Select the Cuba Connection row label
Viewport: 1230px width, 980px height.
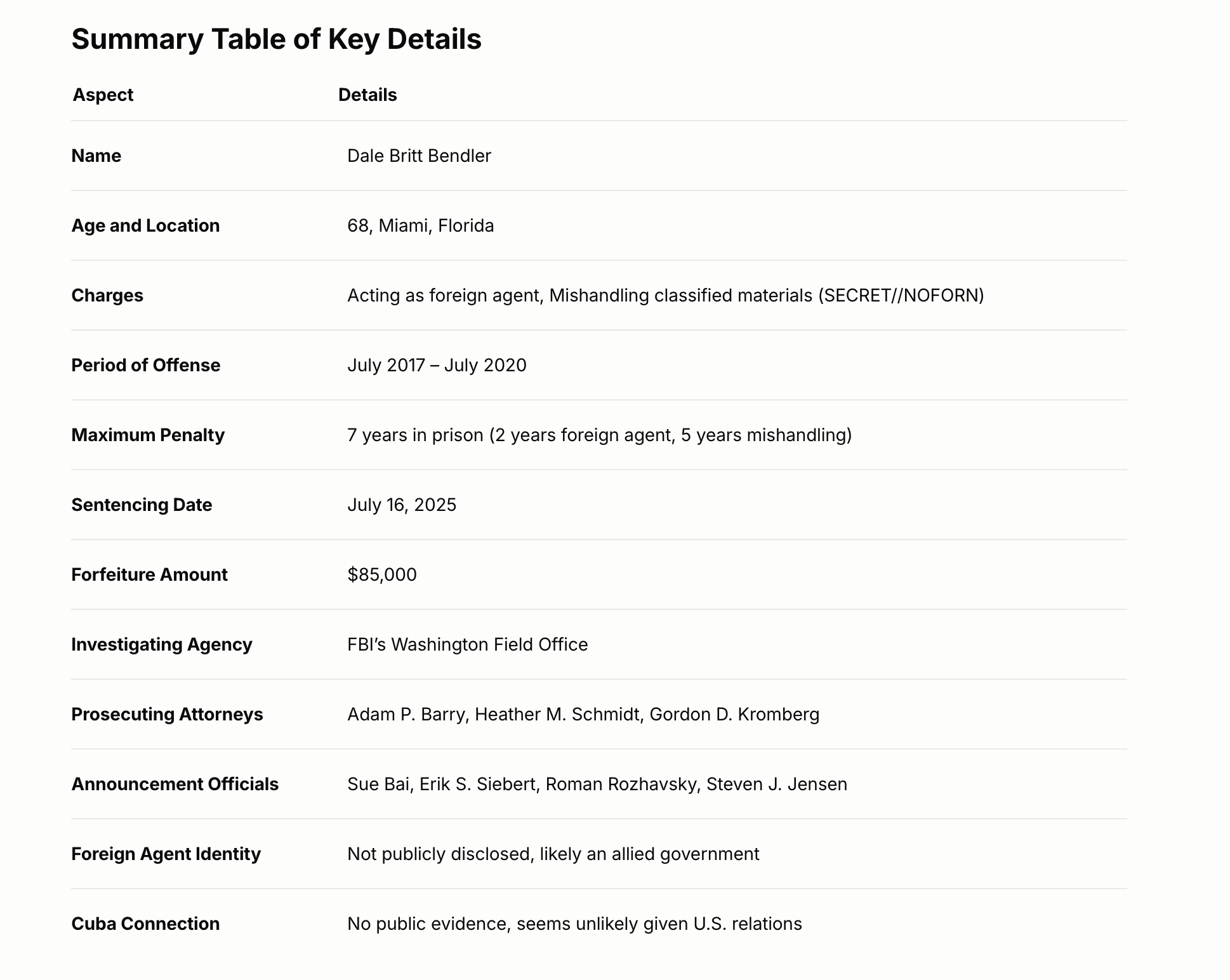(x=145, y=924)
